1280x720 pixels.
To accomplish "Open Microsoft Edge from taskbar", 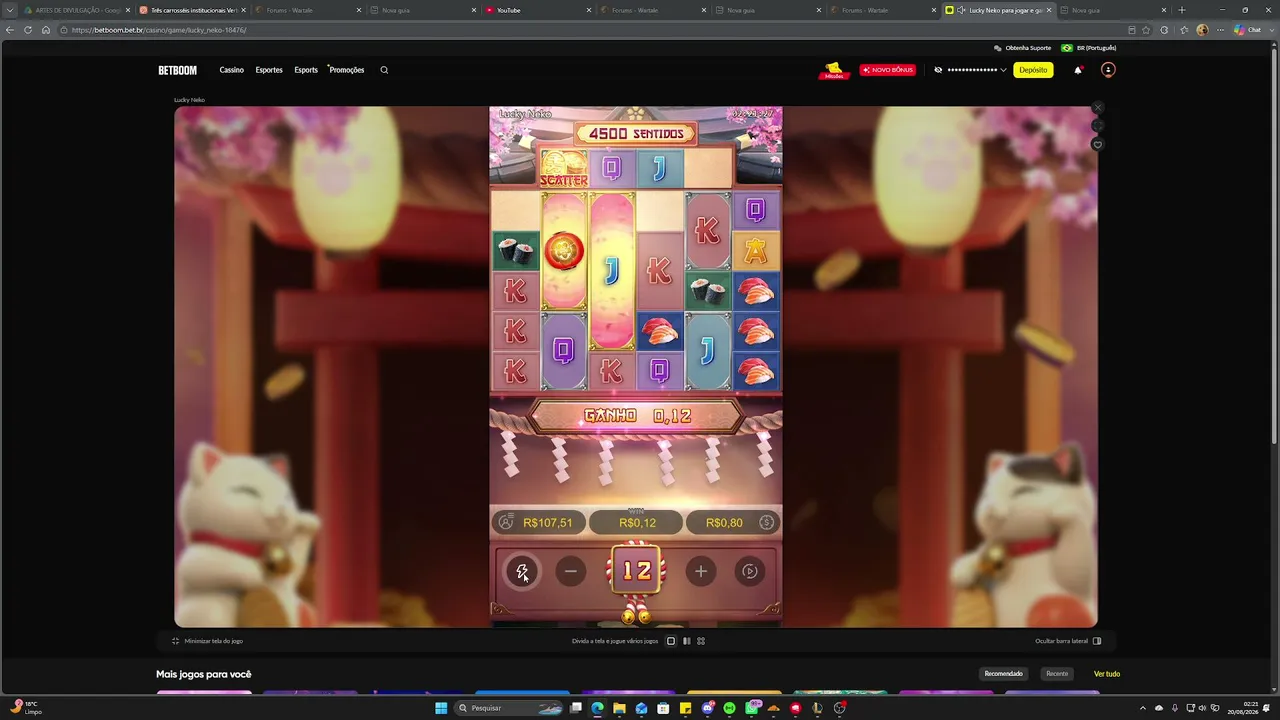I will tap(597, 708).
